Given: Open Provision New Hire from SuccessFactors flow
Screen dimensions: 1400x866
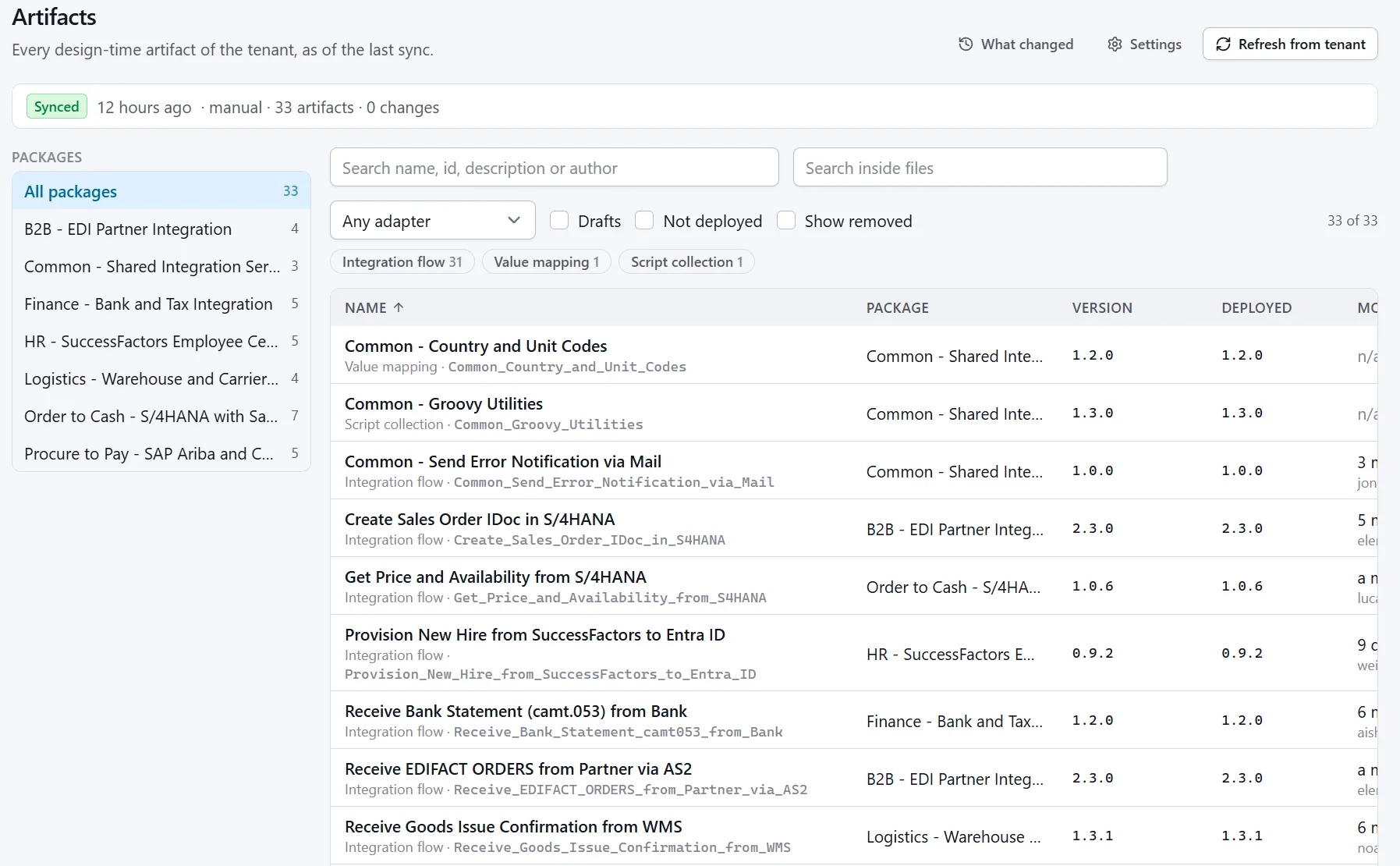Looking at the screenshot, I should [x=535, y=634].
